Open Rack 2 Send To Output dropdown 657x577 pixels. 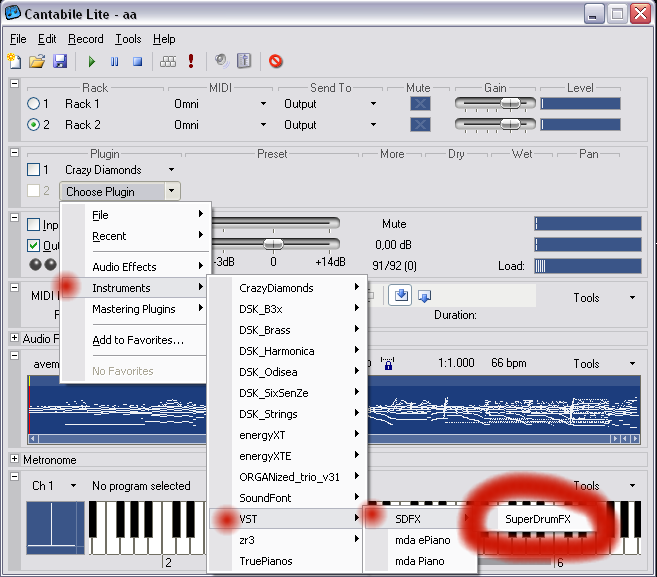tap(373, 124)
